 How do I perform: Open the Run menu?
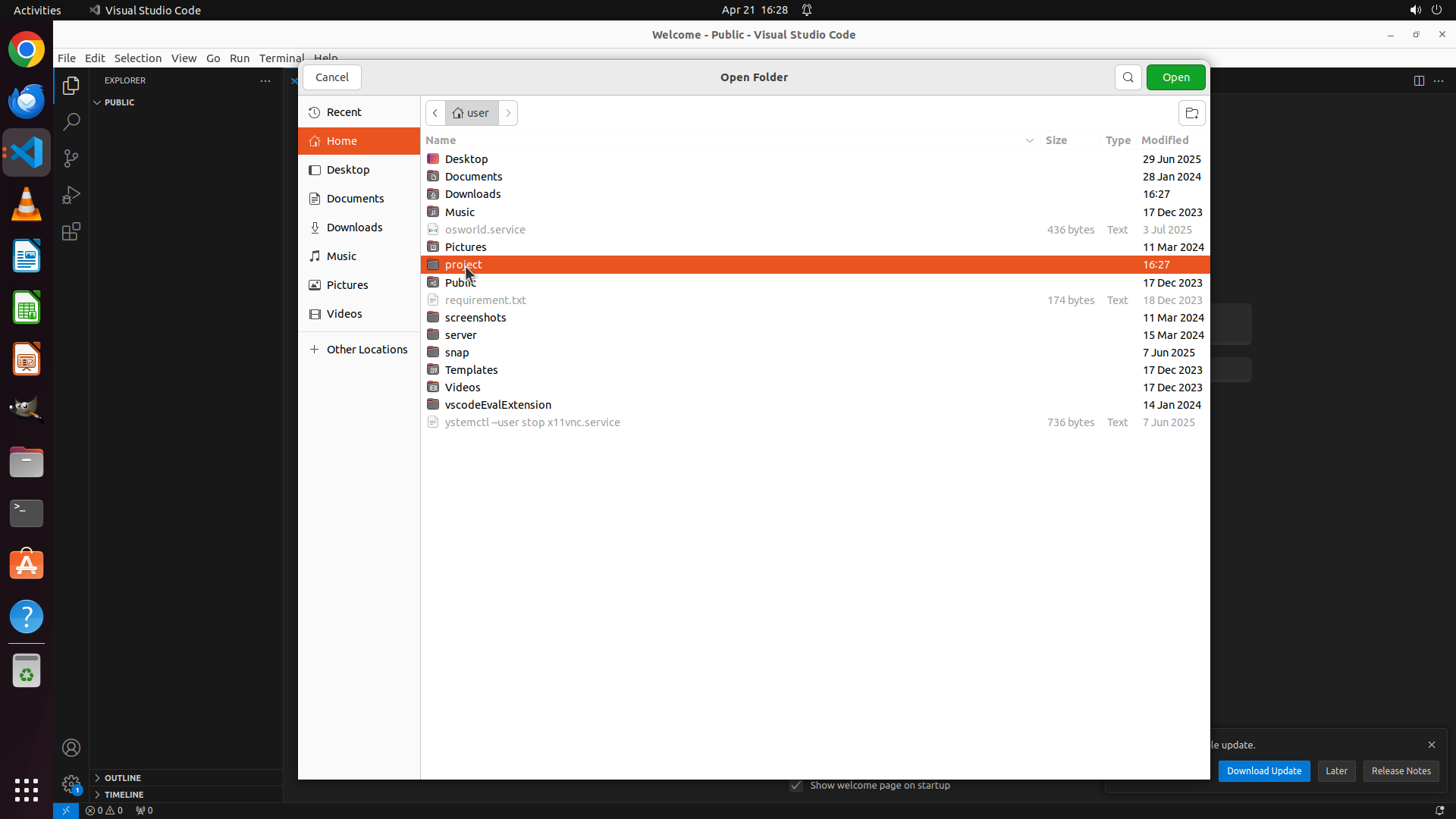click(239, 58)
